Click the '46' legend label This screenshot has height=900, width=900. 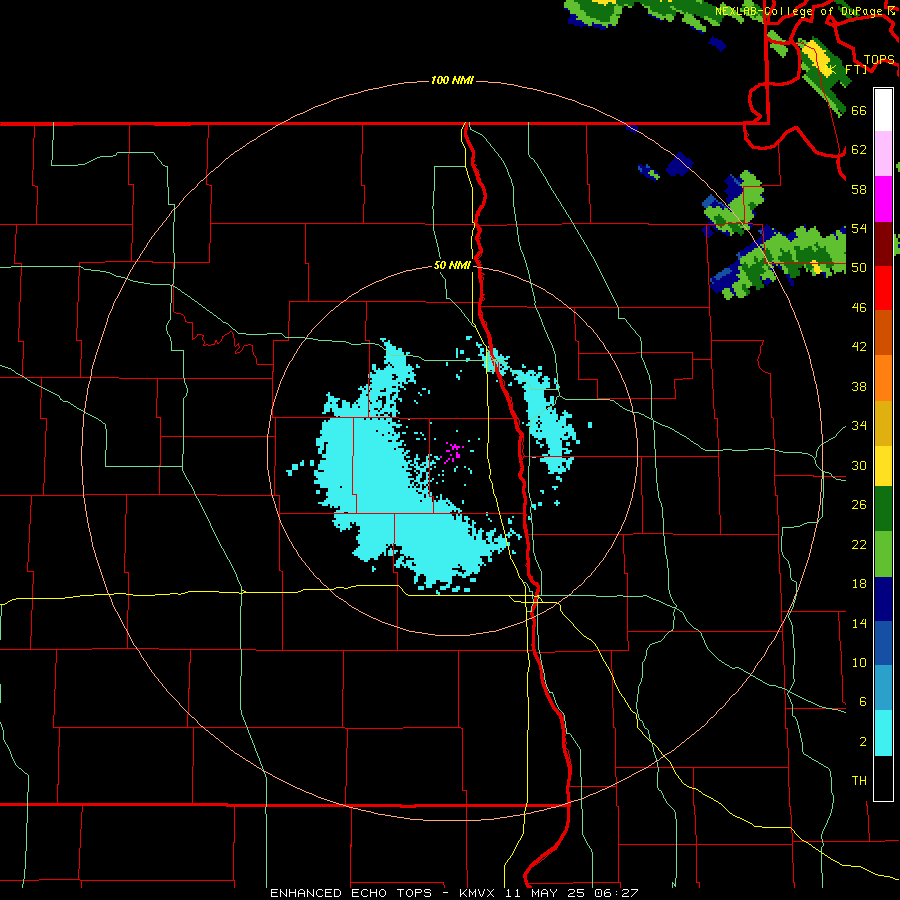(859, 308)
